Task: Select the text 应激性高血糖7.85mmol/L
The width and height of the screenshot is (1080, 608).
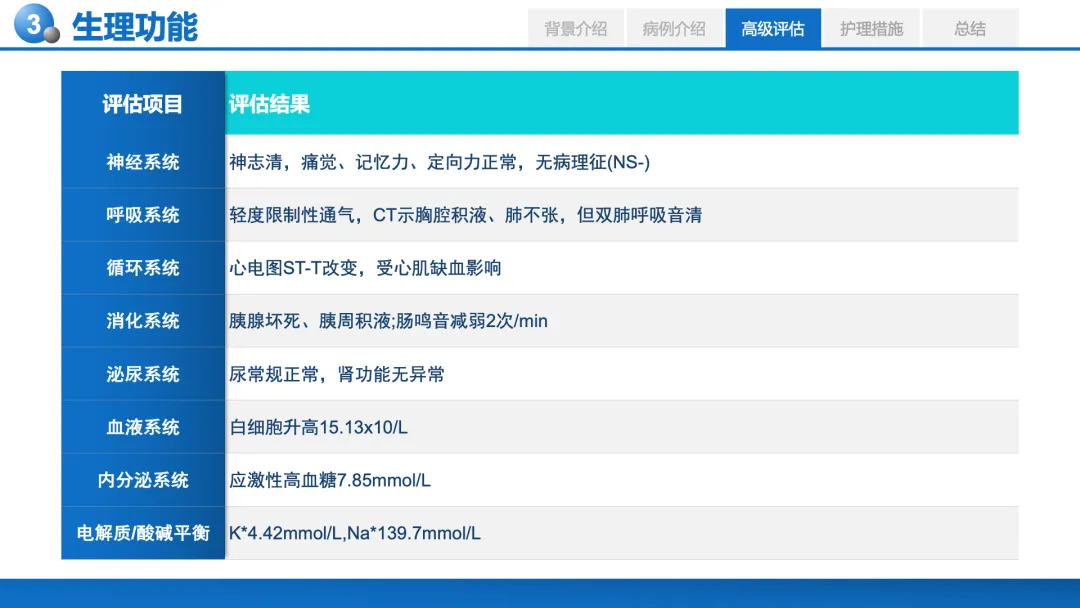Action: coord(330,481)
